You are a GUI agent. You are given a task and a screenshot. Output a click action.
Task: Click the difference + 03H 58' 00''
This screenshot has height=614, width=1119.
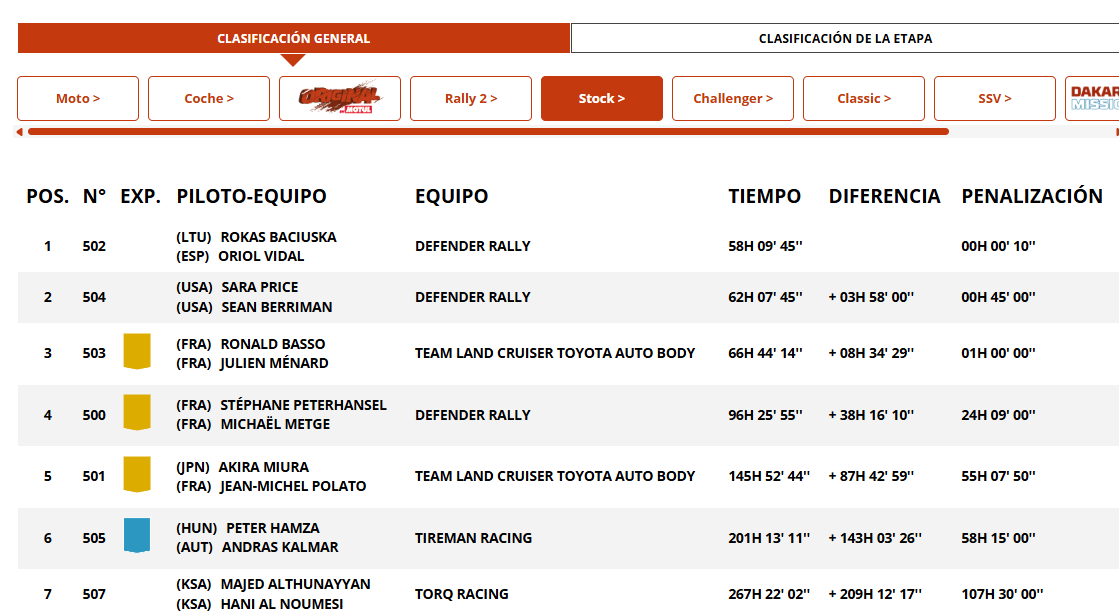coord(871,297)
